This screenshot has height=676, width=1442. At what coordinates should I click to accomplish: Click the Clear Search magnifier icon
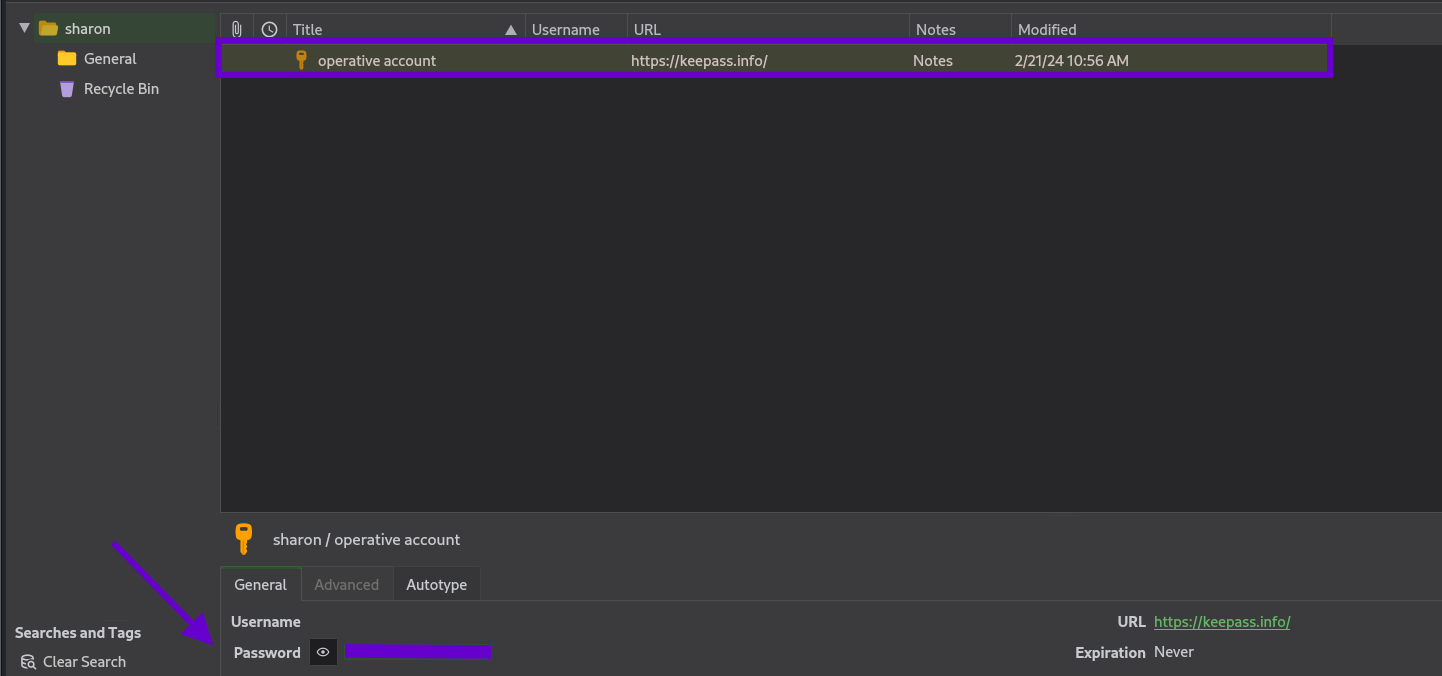click(x=28, y=662)
